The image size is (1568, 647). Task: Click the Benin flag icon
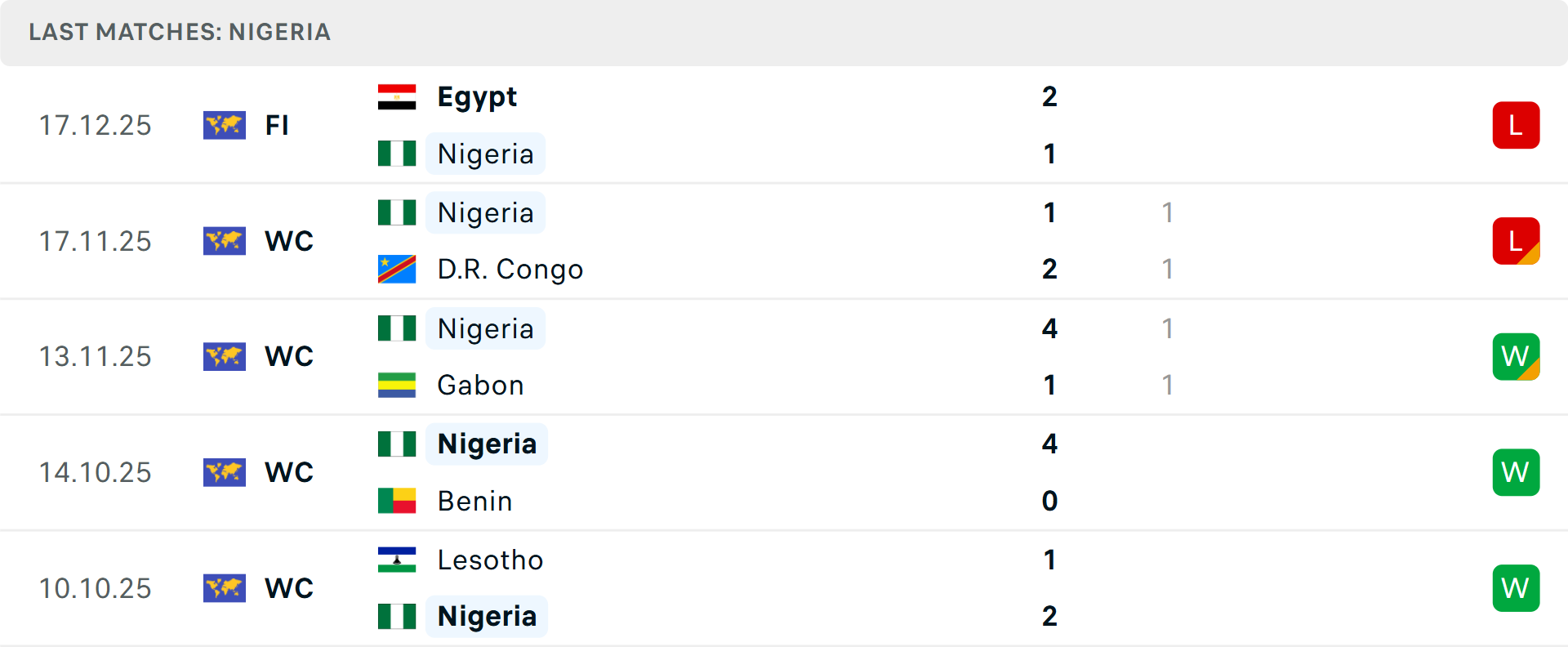pos(397,501)
